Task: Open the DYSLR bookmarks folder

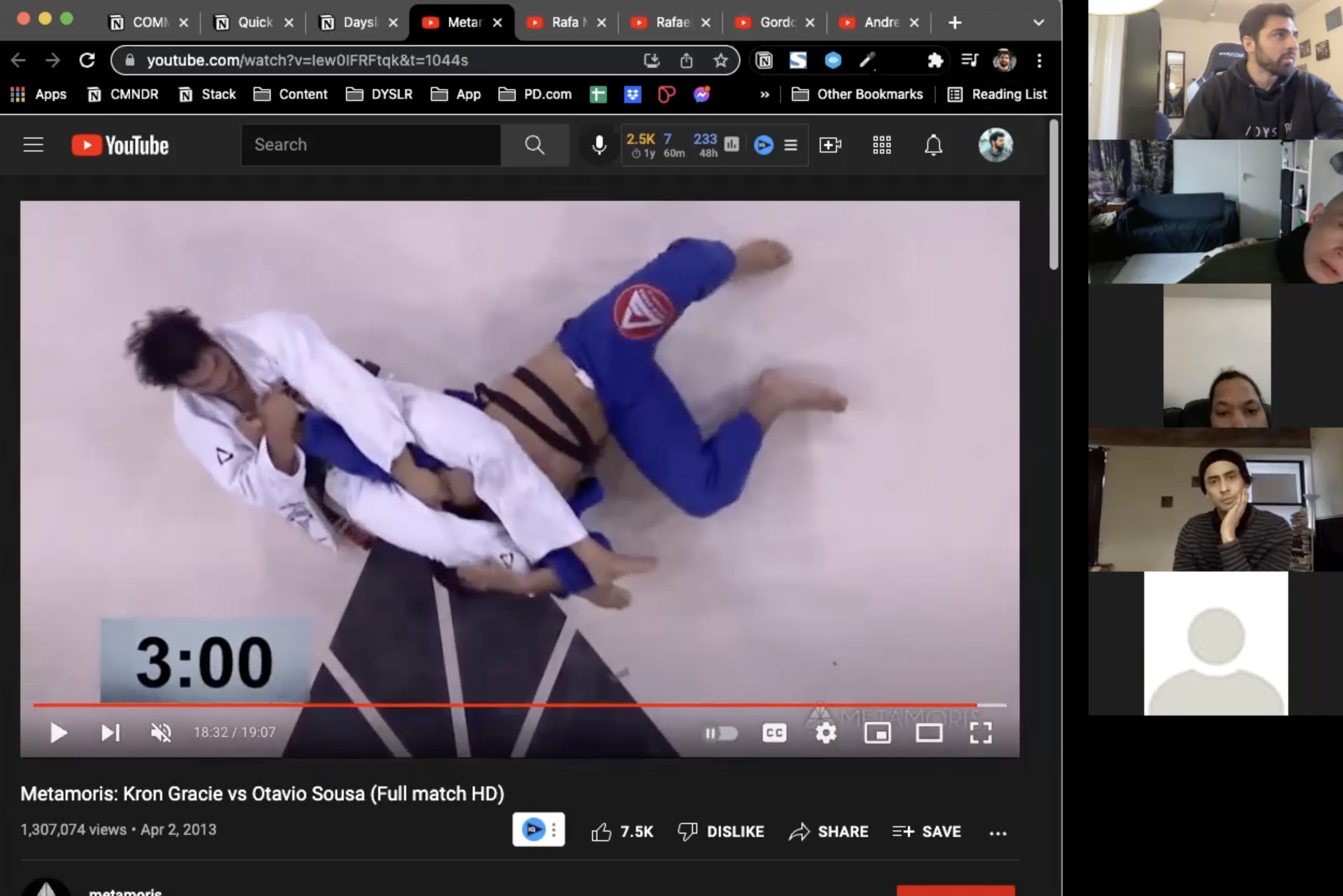Action: pos(379,95)
